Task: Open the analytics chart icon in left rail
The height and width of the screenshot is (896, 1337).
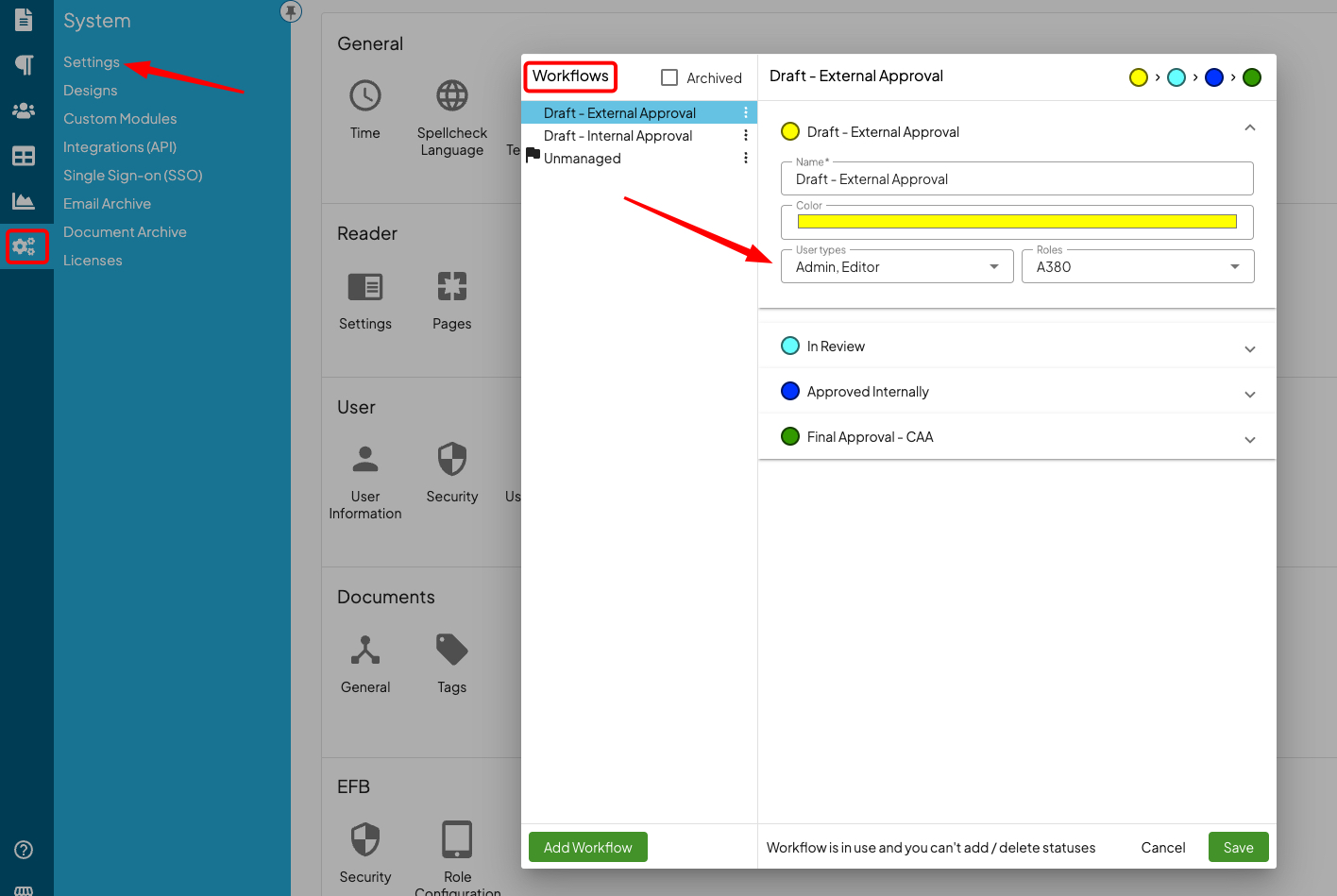Action: [x=24, y=201]
